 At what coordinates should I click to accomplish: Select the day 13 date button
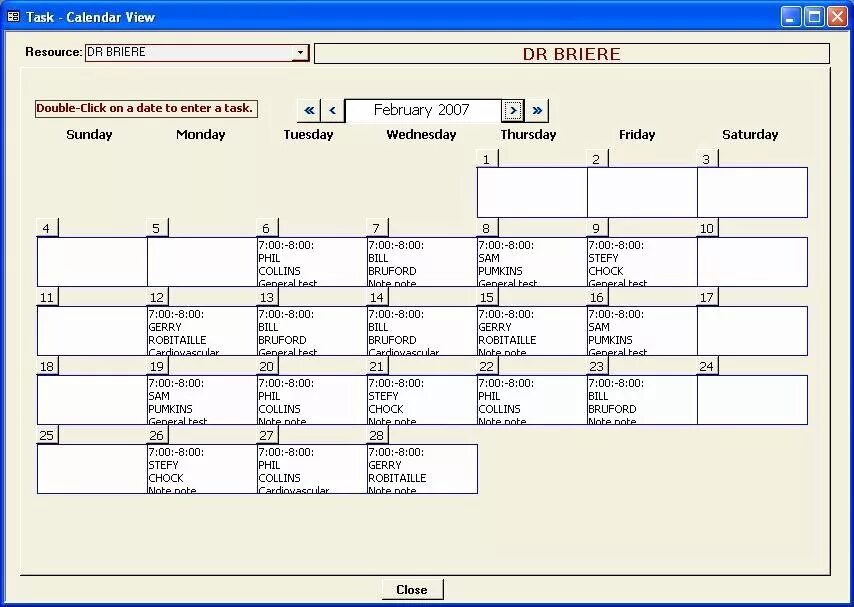click(267, 298)
